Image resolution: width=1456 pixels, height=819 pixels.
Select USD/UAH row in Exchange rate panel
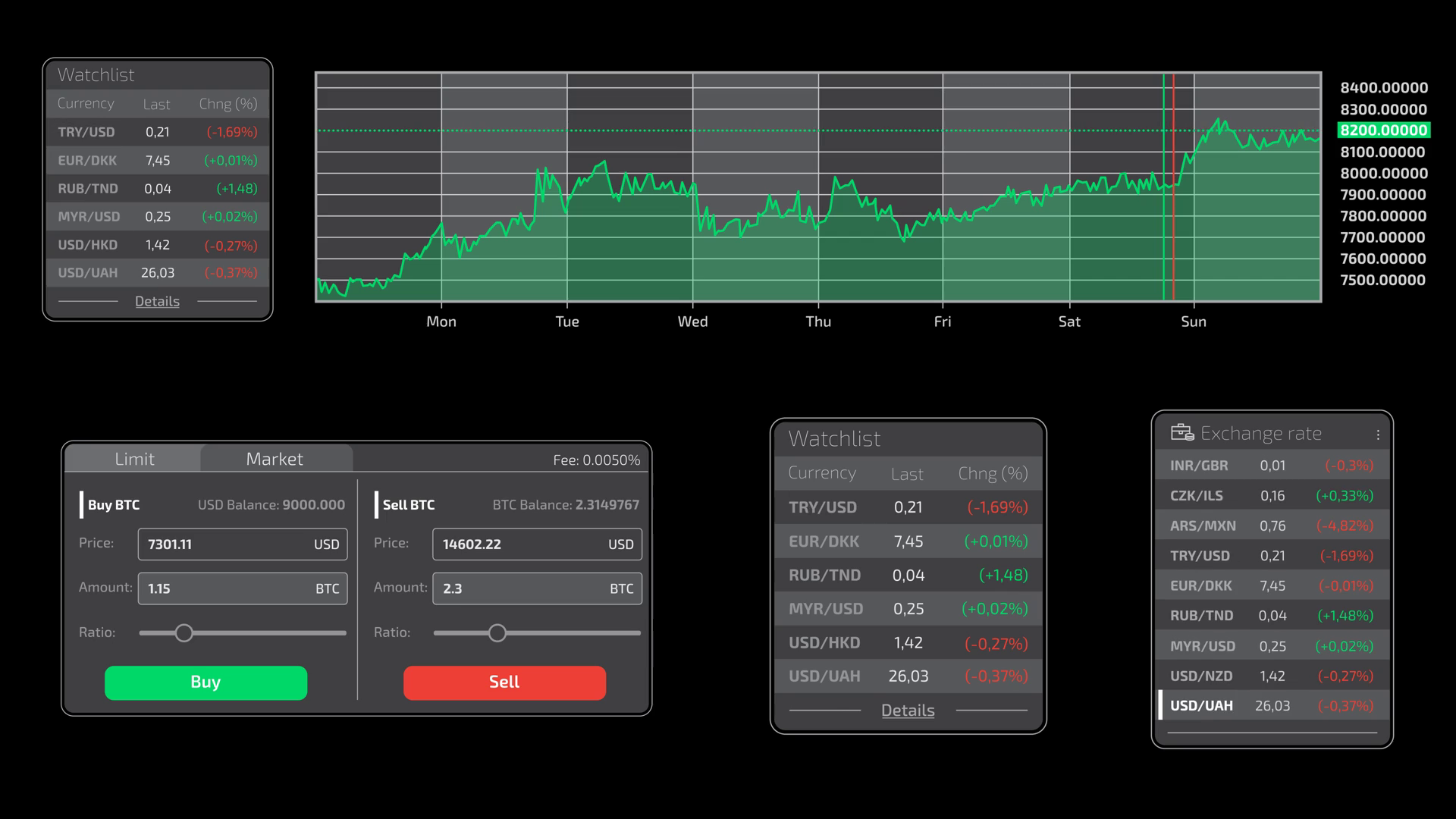tap(1272, 705)
